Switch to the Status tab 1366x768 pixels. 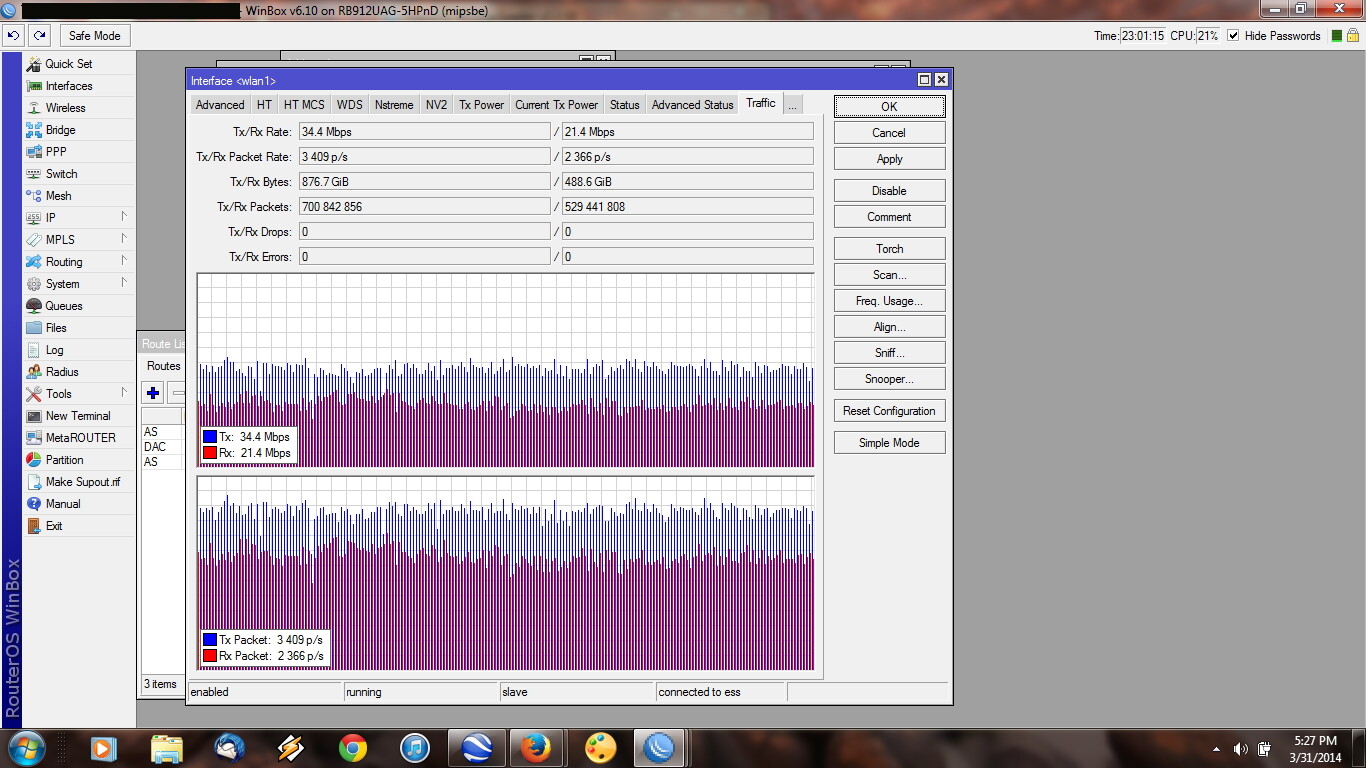(624, 105)
